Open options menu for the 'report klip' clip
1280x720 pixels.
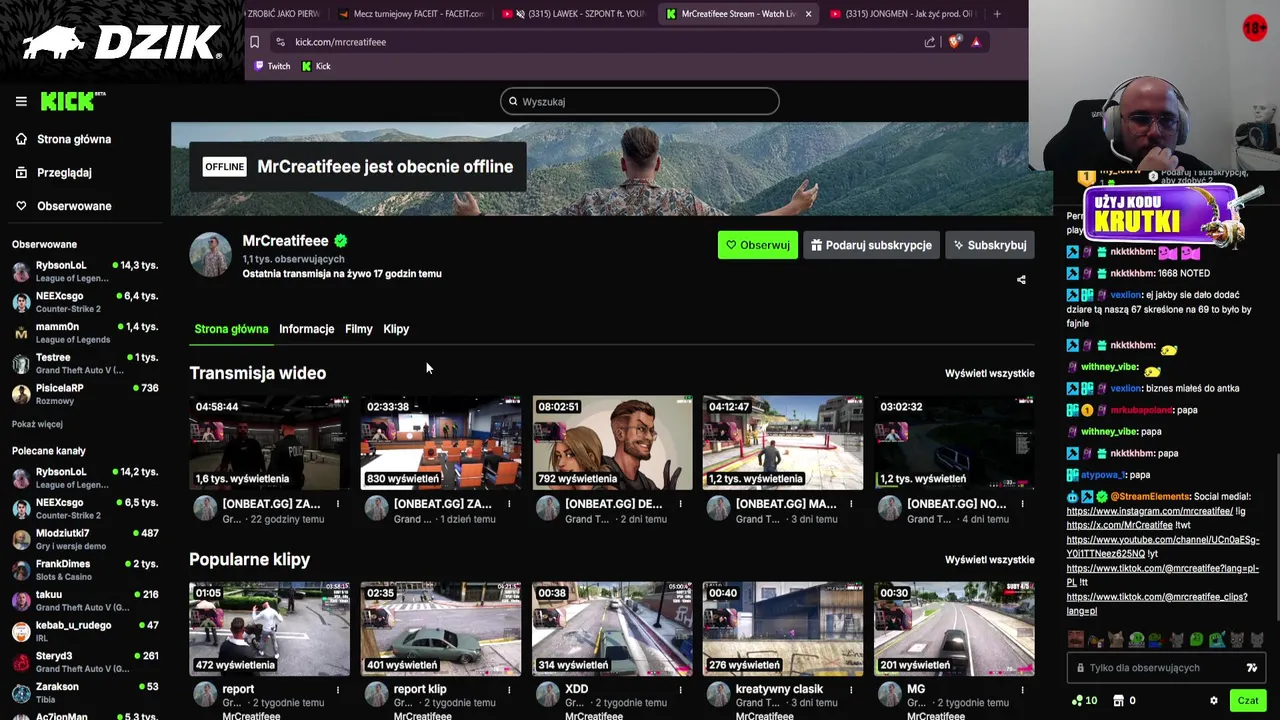[509, 689]
